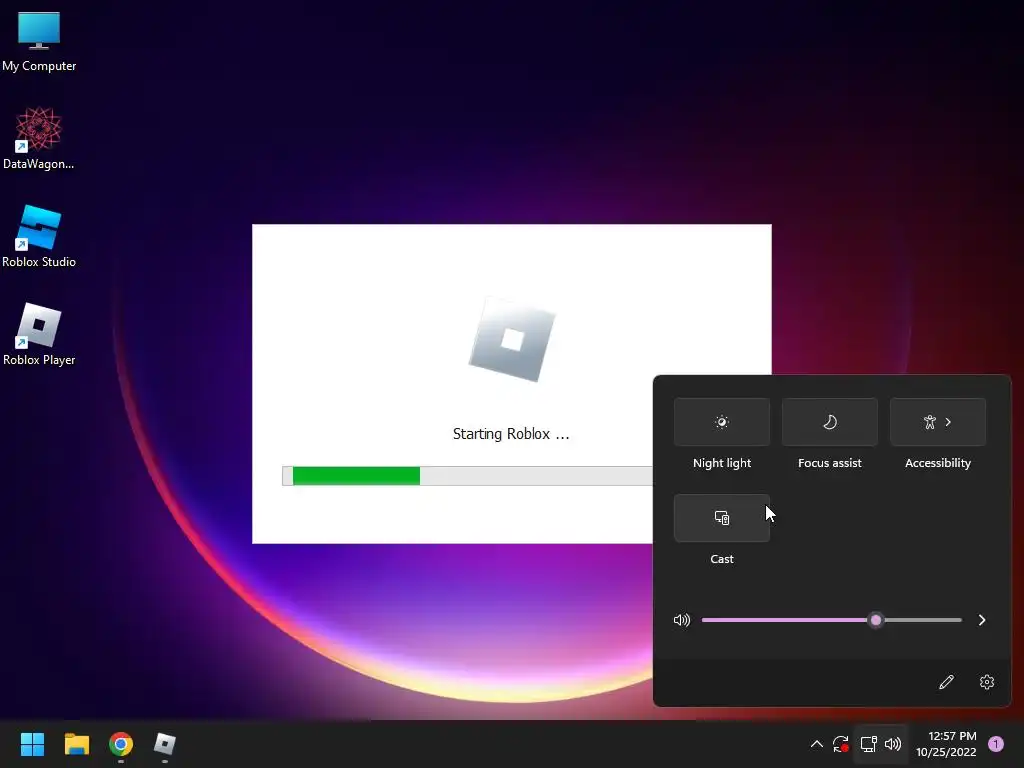The height and width of the screenshot is (768, 1024).
Task: Click the 'Night light' label text
Action: click(722, 463)
